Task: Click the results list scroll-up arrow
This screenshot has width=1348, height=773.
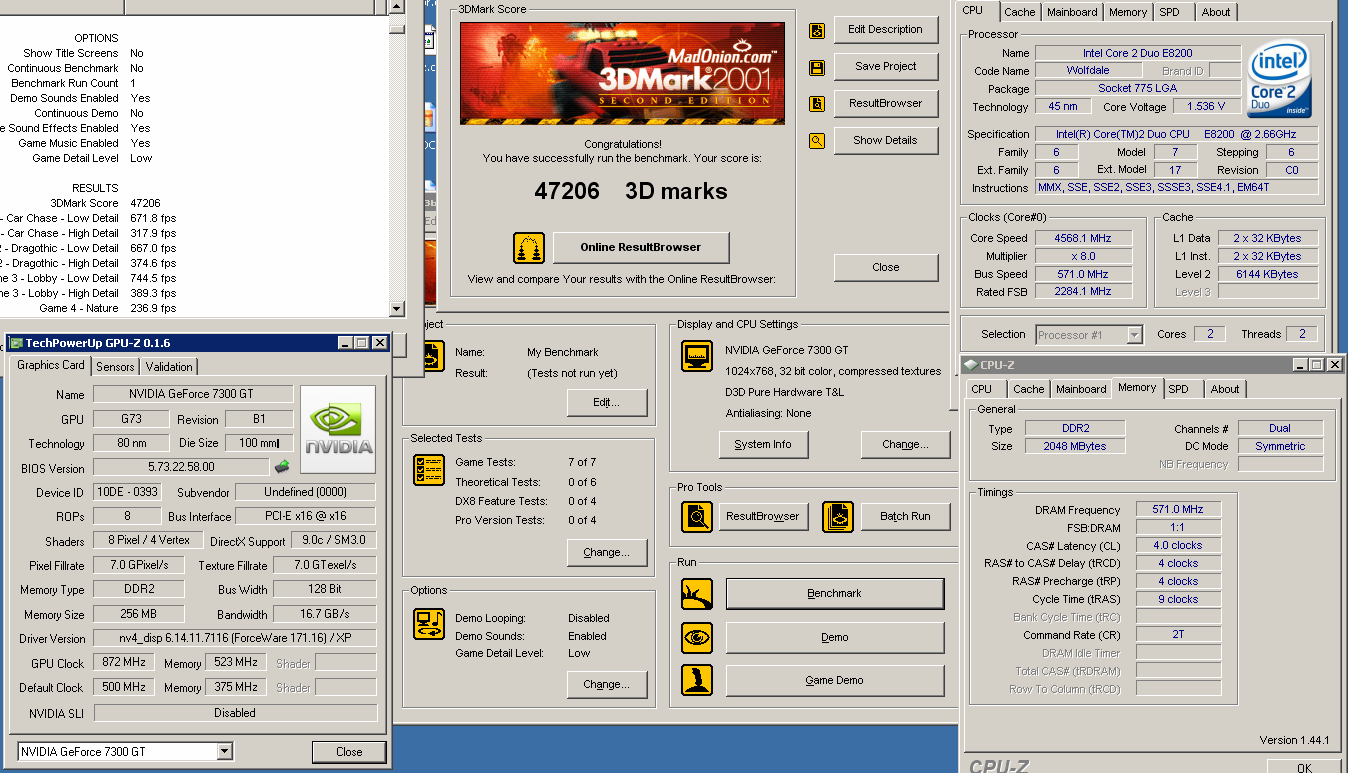Action: coord(397,7)
